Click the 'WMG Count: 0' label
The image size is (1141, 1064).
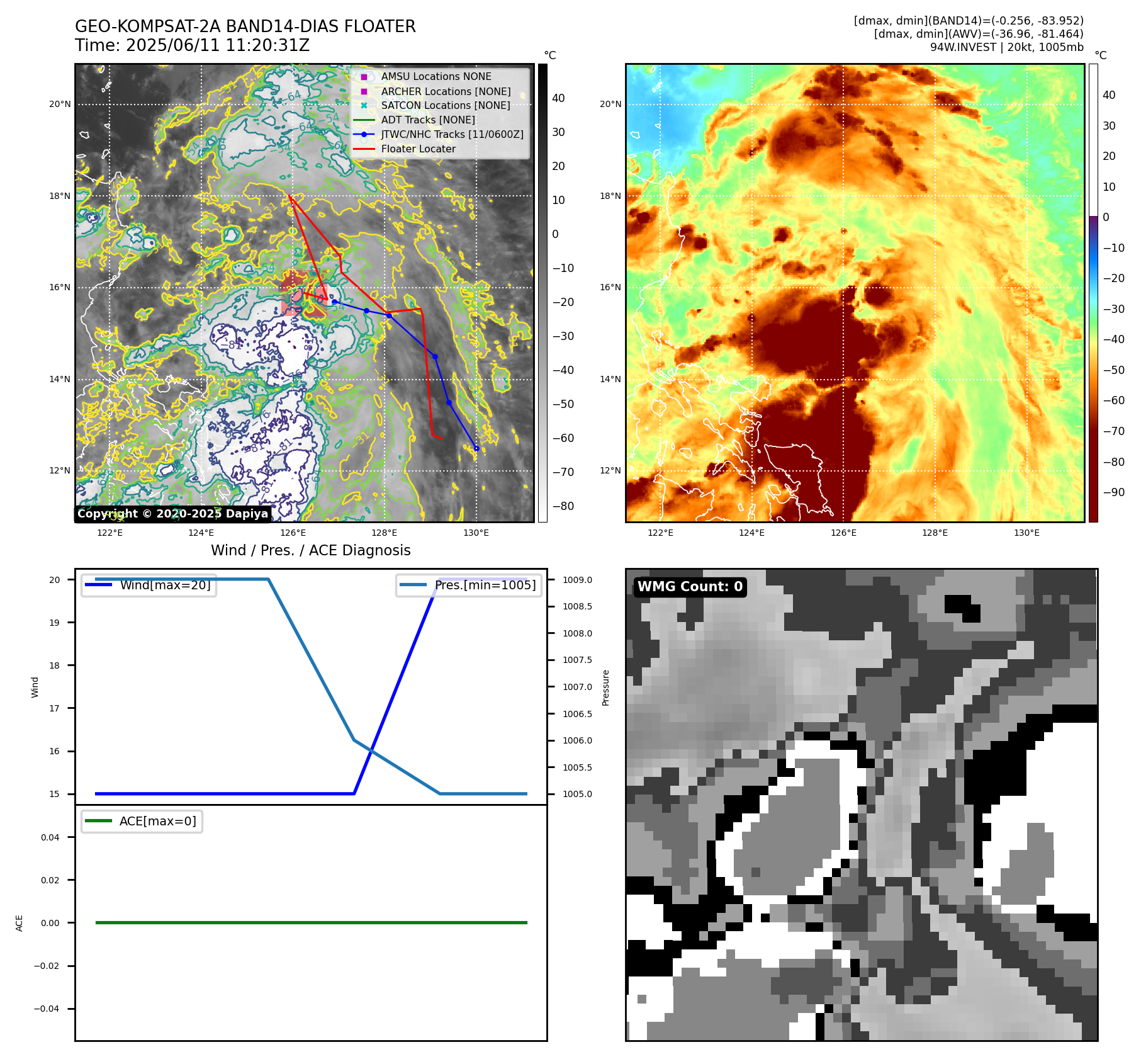(690, 587)
